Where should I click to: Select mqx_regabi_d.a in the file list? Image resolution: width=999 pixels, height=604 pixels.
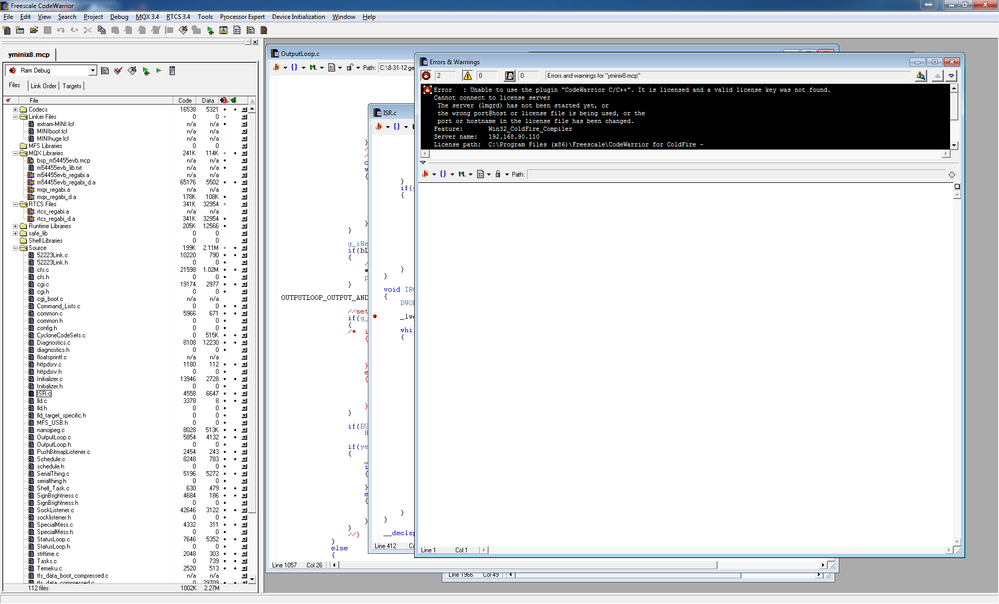pyautogui.click(x=56, y=197)
